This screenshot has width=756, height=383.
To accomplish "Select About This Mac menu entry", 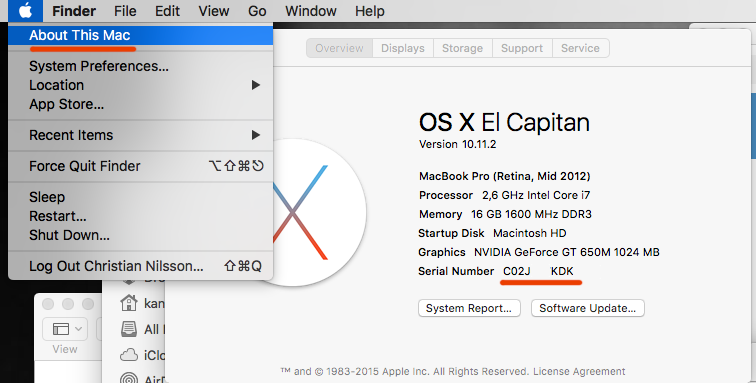I will click(140, 35).
